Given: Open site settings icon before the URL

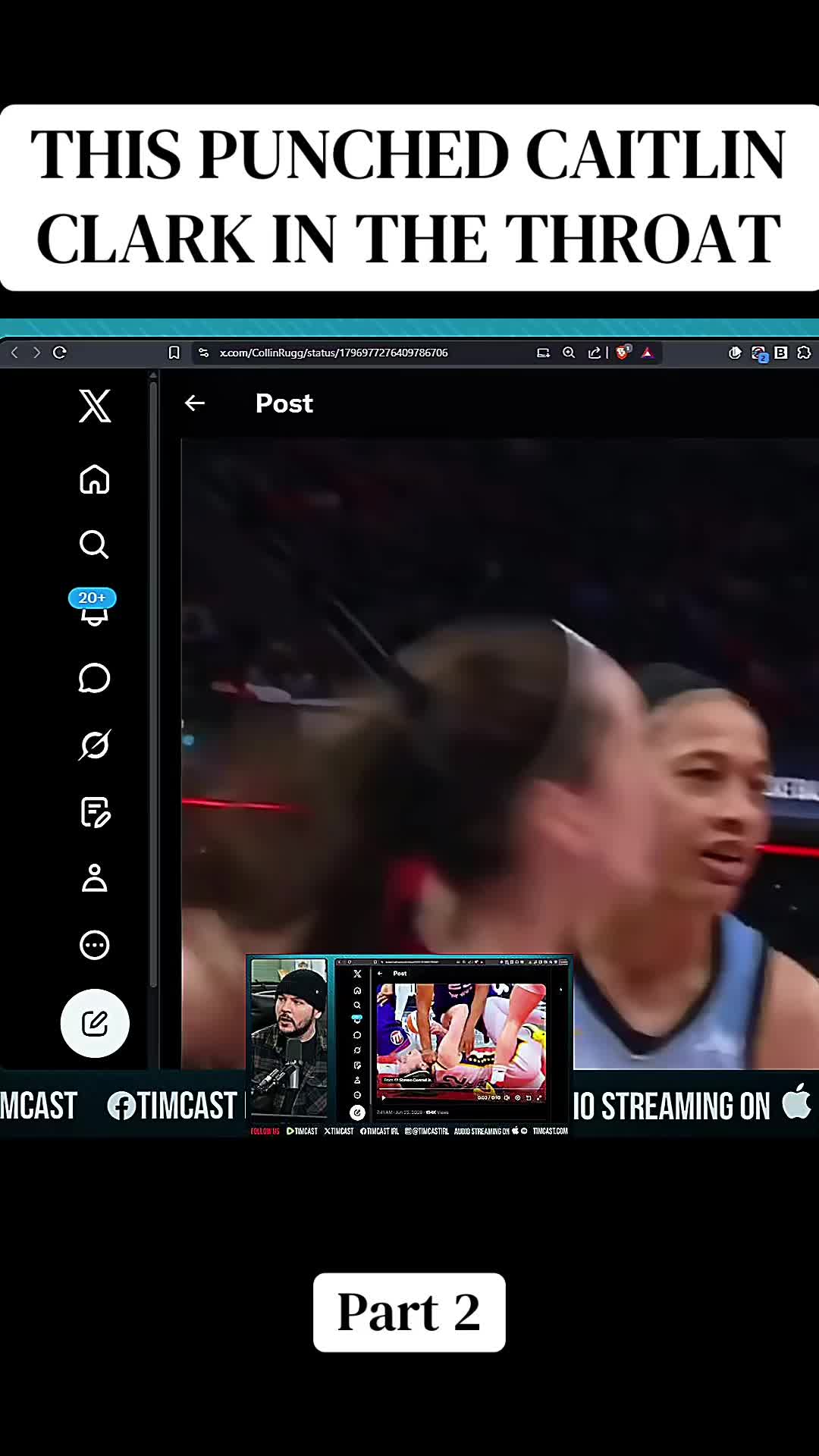Looking at the screenshot, I should point(203,353).
